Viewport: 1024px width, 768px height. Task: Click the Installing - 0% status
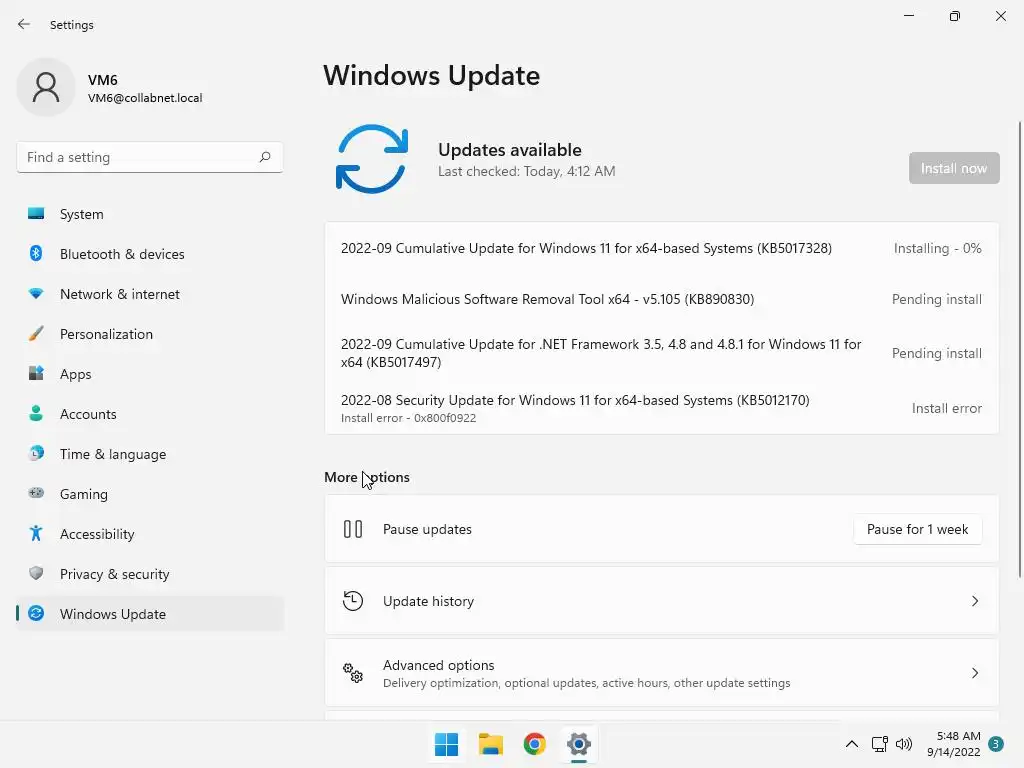[x=937, y=248]
